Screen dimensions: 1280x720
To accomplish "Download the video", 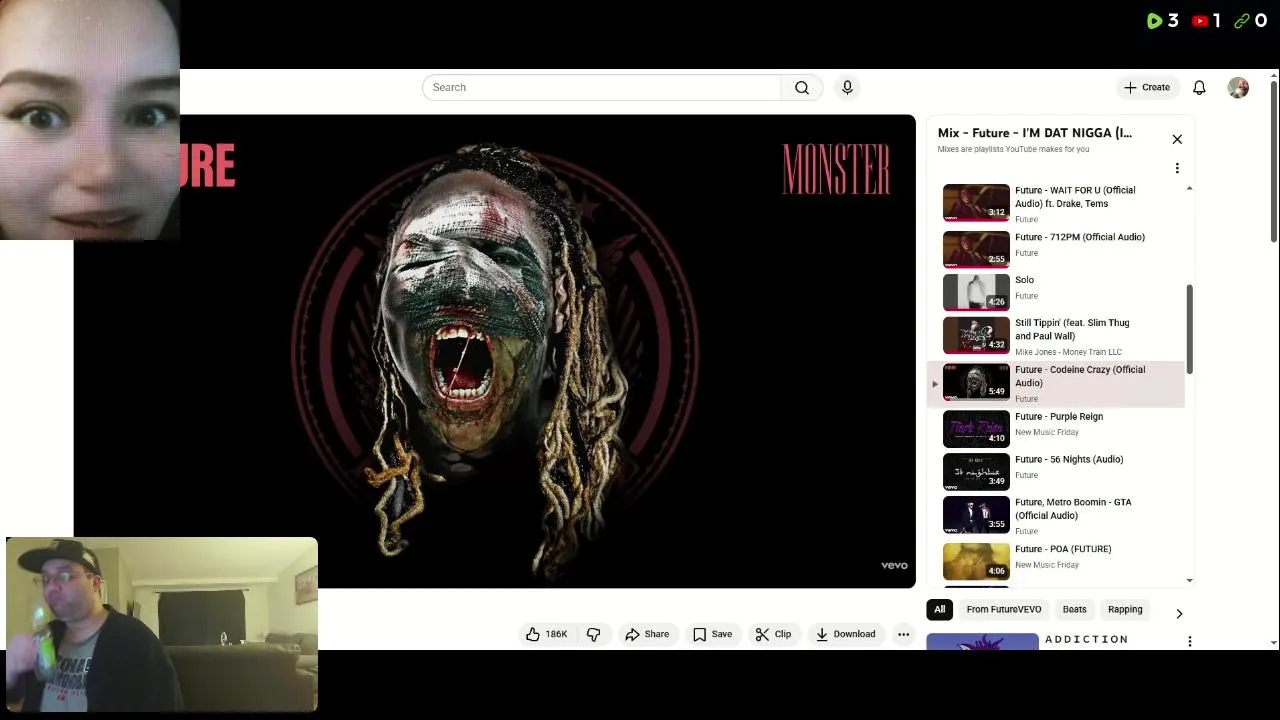I will pos(845,634).
